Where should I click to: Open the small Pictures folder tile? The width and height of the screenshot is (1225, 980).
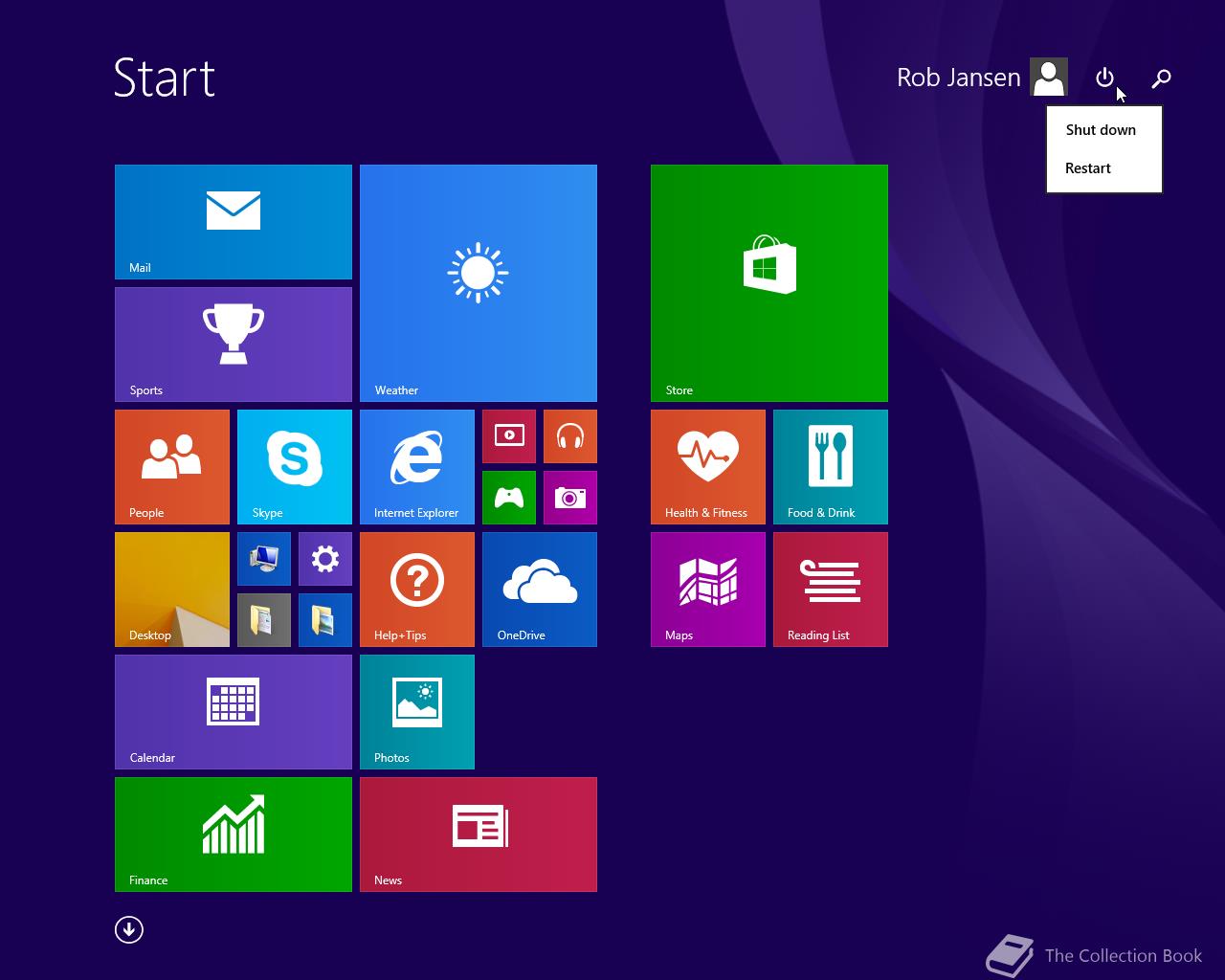(x=325, y=620)
